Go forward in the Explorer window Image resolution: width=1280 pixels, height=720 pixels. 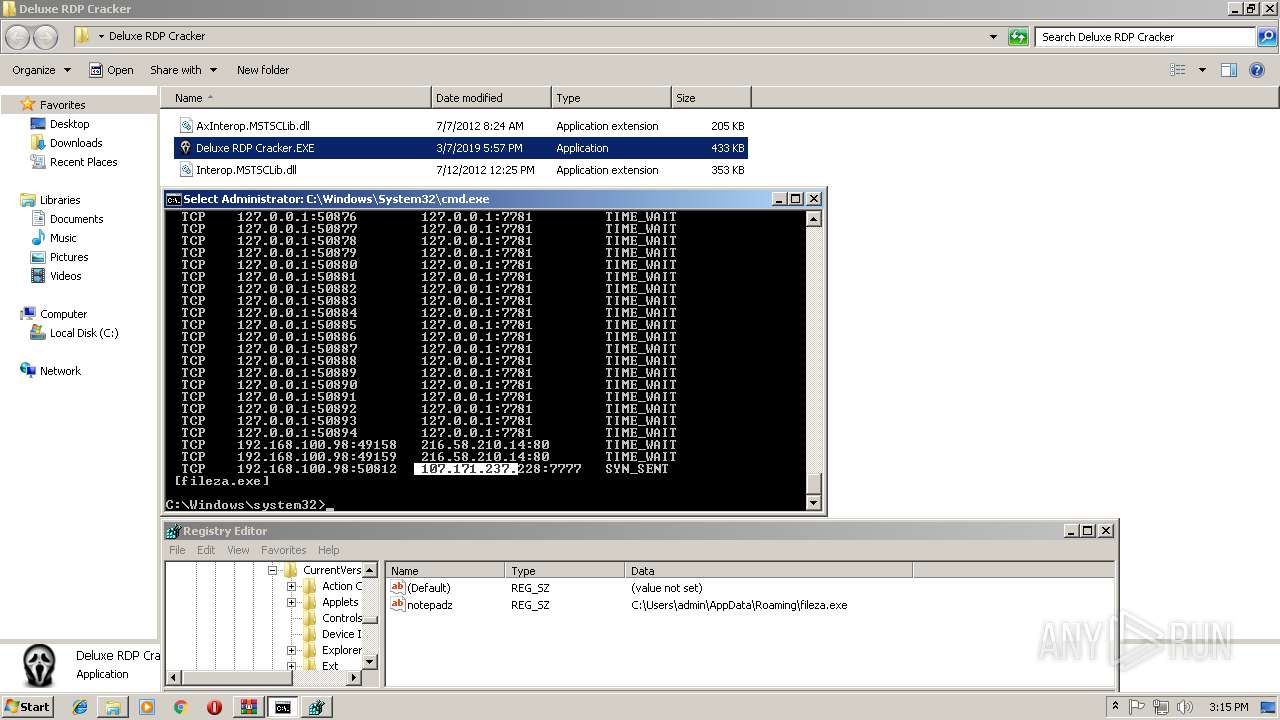point(46,37)
